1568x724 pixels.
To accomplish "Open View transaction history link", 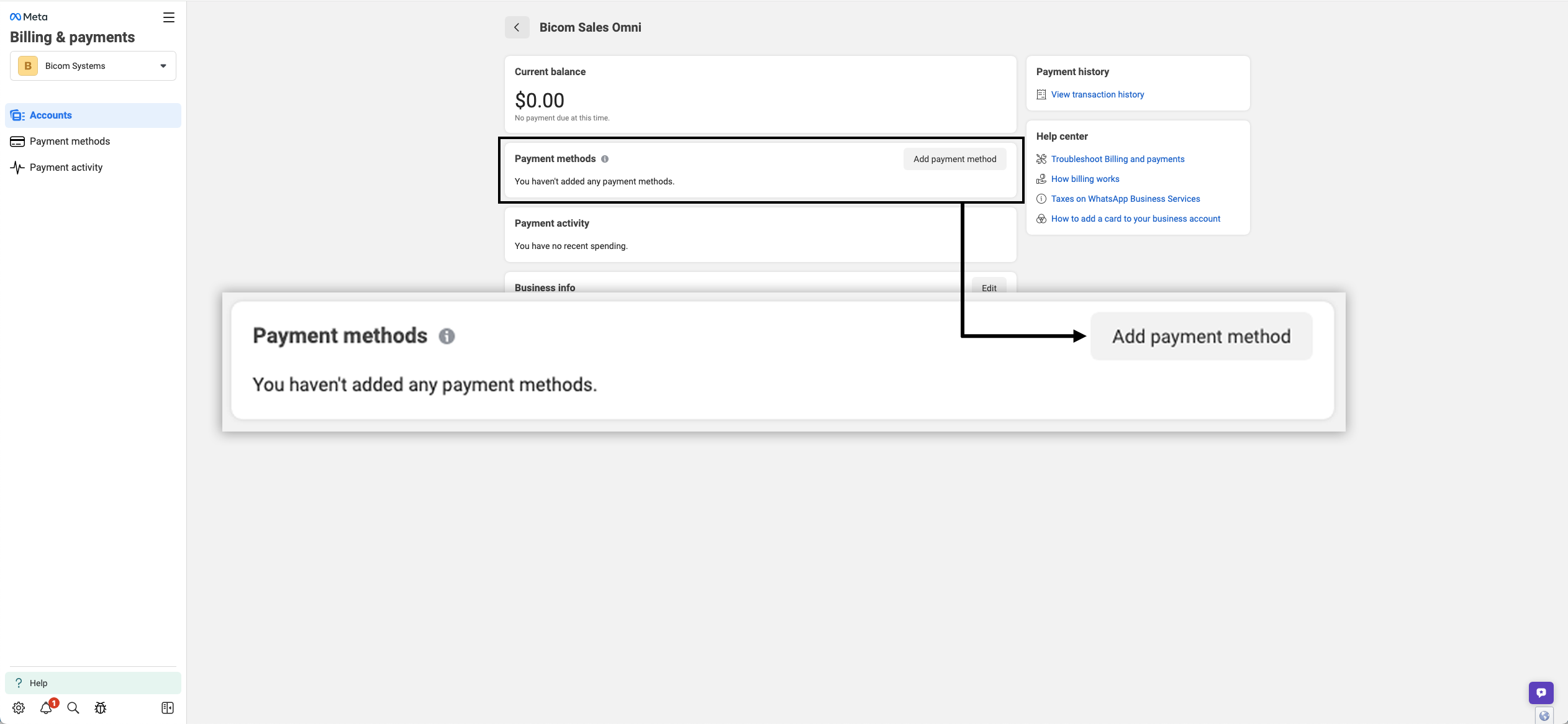I will click(x=1097, y=94).
